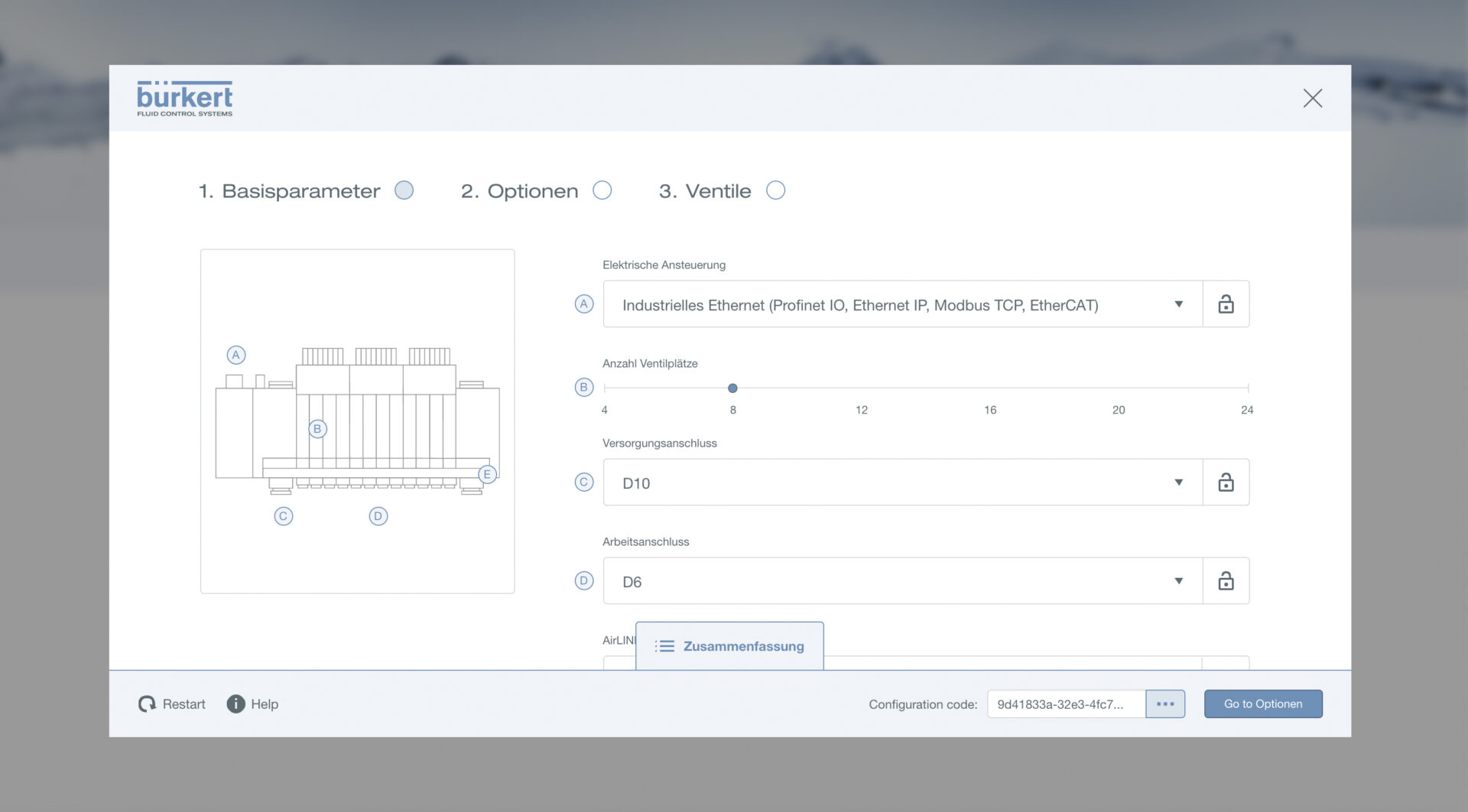Select the Optionen step radio circle

tap(602, 190)
